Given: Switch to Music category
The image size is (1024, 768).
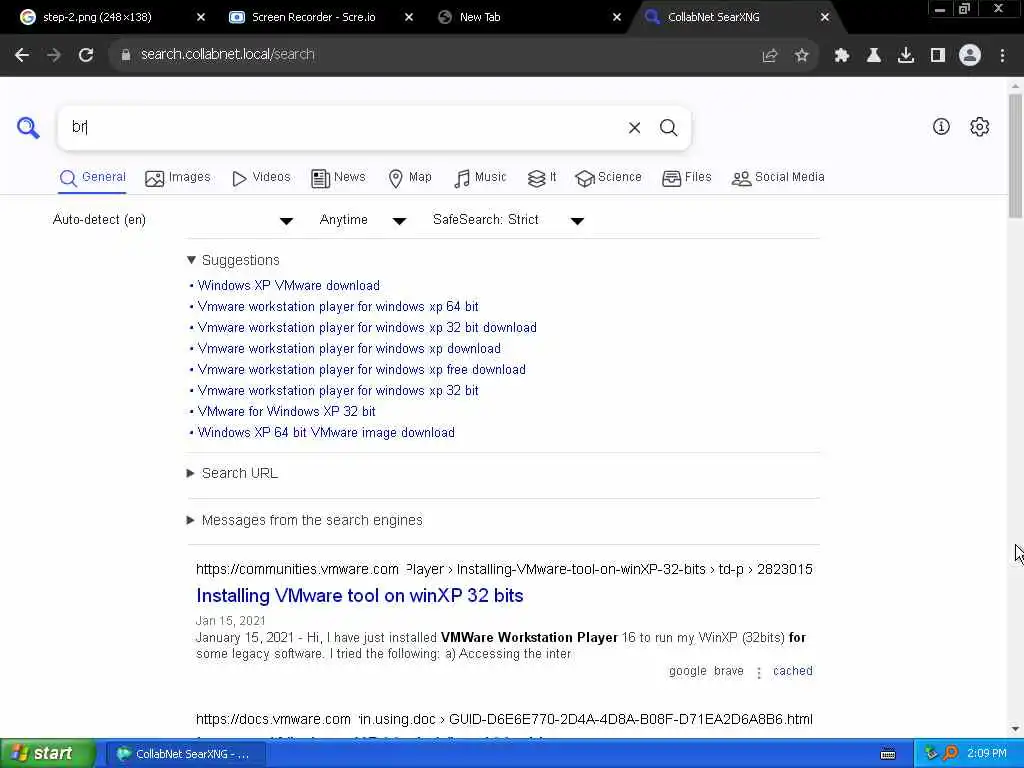Looking at the screenshot, I should 480,178.
